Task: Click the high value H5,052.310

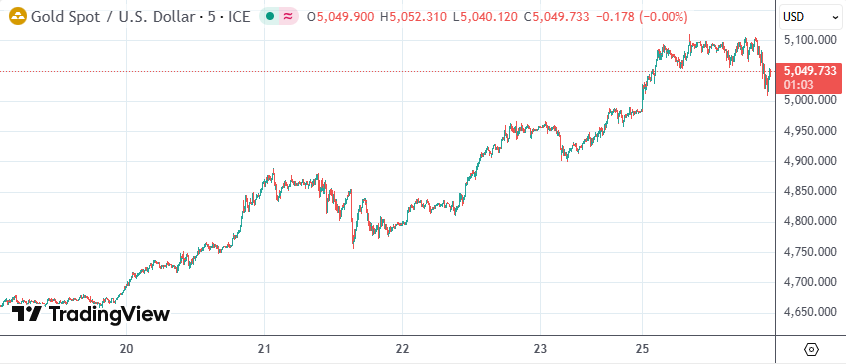Action: 413,17
